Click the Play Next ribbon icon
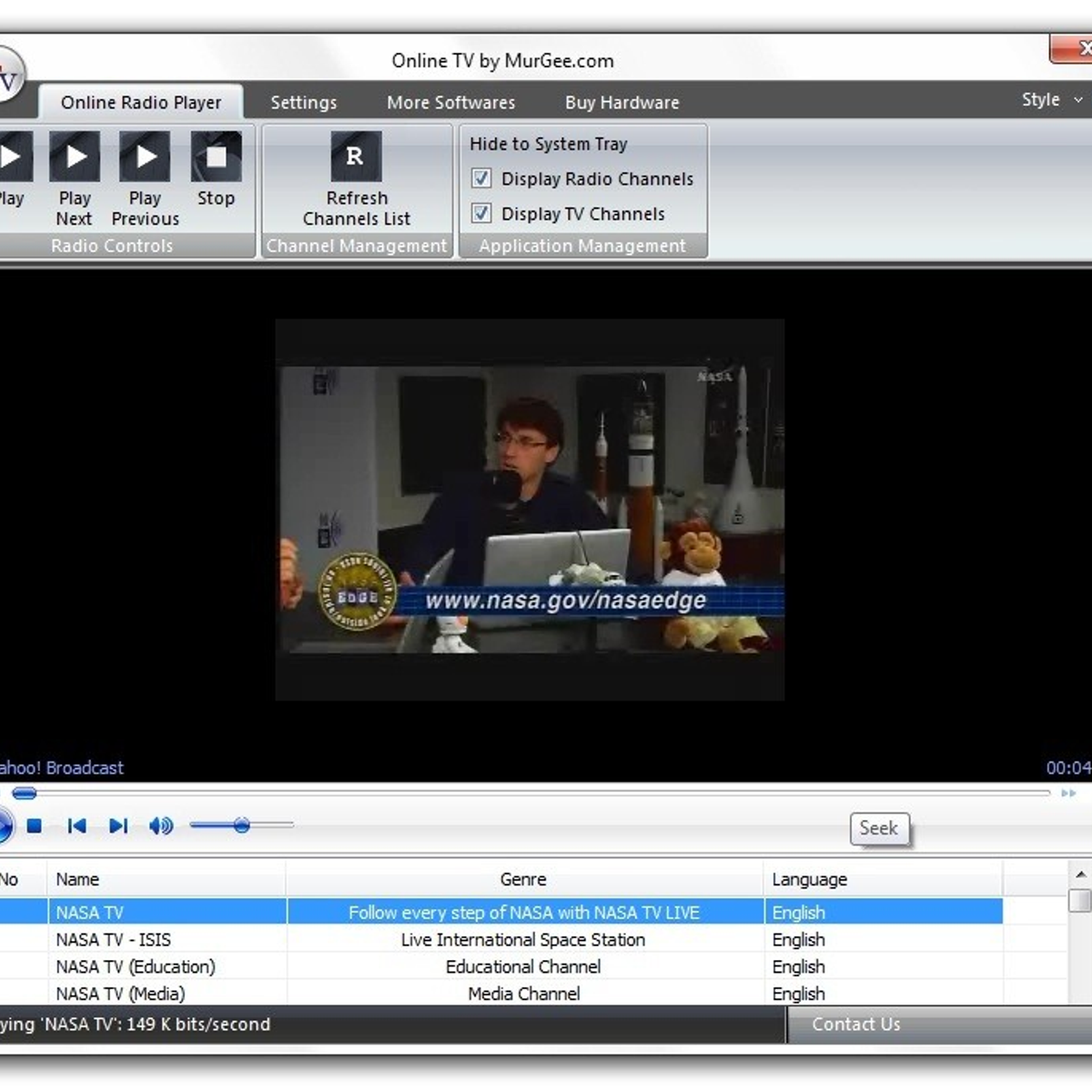The height and width of the screenshot is (1092, 1092). 75,157
